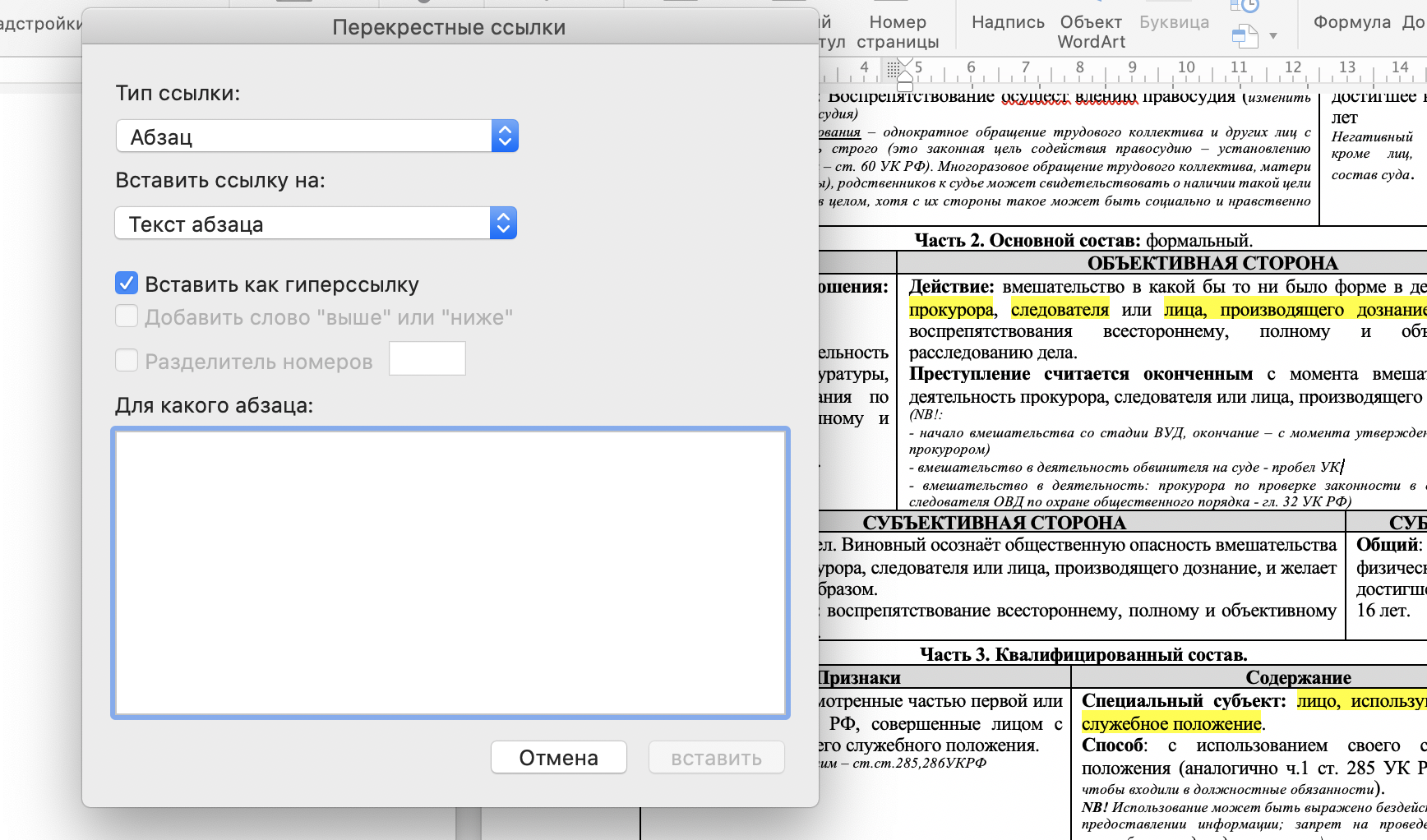1427x840 pixels.
Task: Toggle the "Разделитель номеров" checkbox
Action: (x=127, y=360)
